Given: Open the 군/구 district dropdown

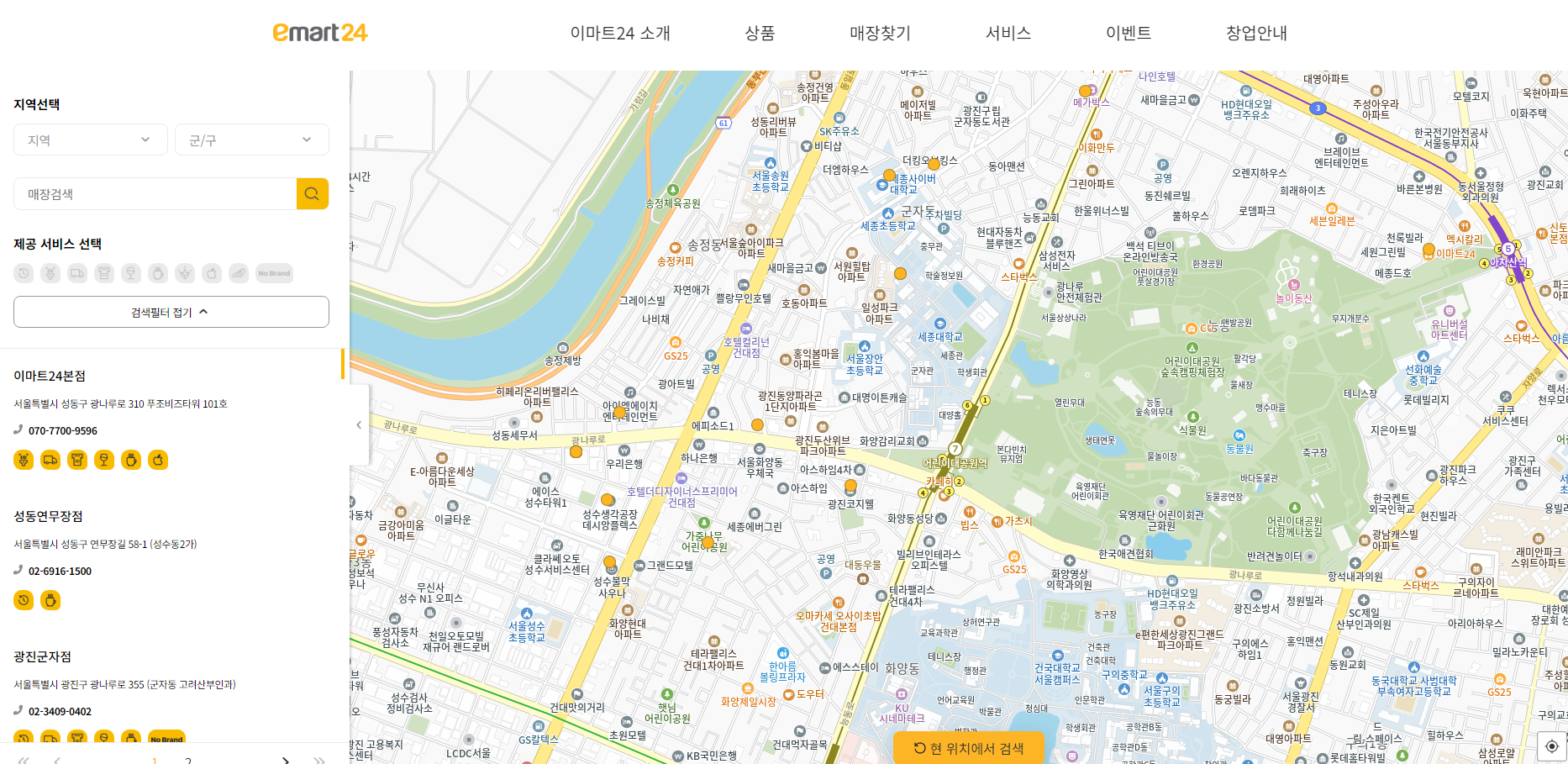Looking at the screenshot, I should [252, 140].
